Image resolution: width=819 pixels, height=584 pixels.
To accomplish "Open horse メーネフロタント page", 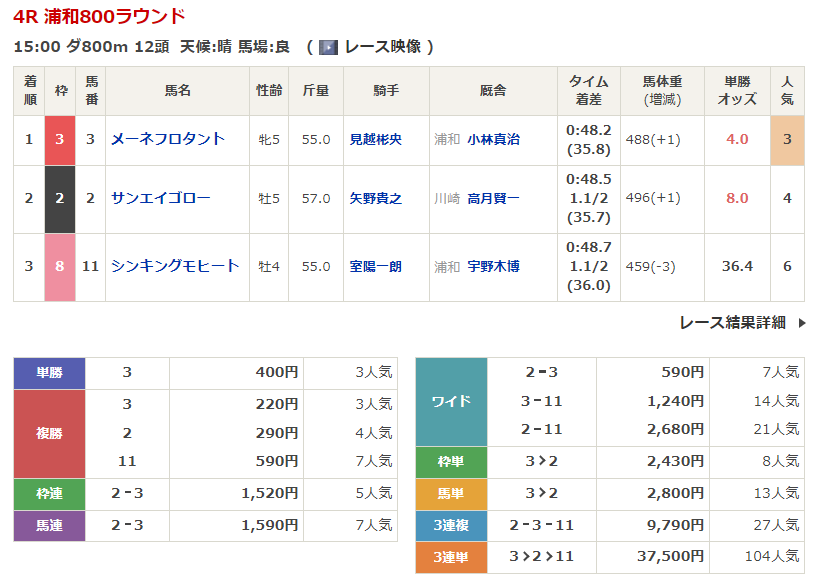I will (167, 139).
